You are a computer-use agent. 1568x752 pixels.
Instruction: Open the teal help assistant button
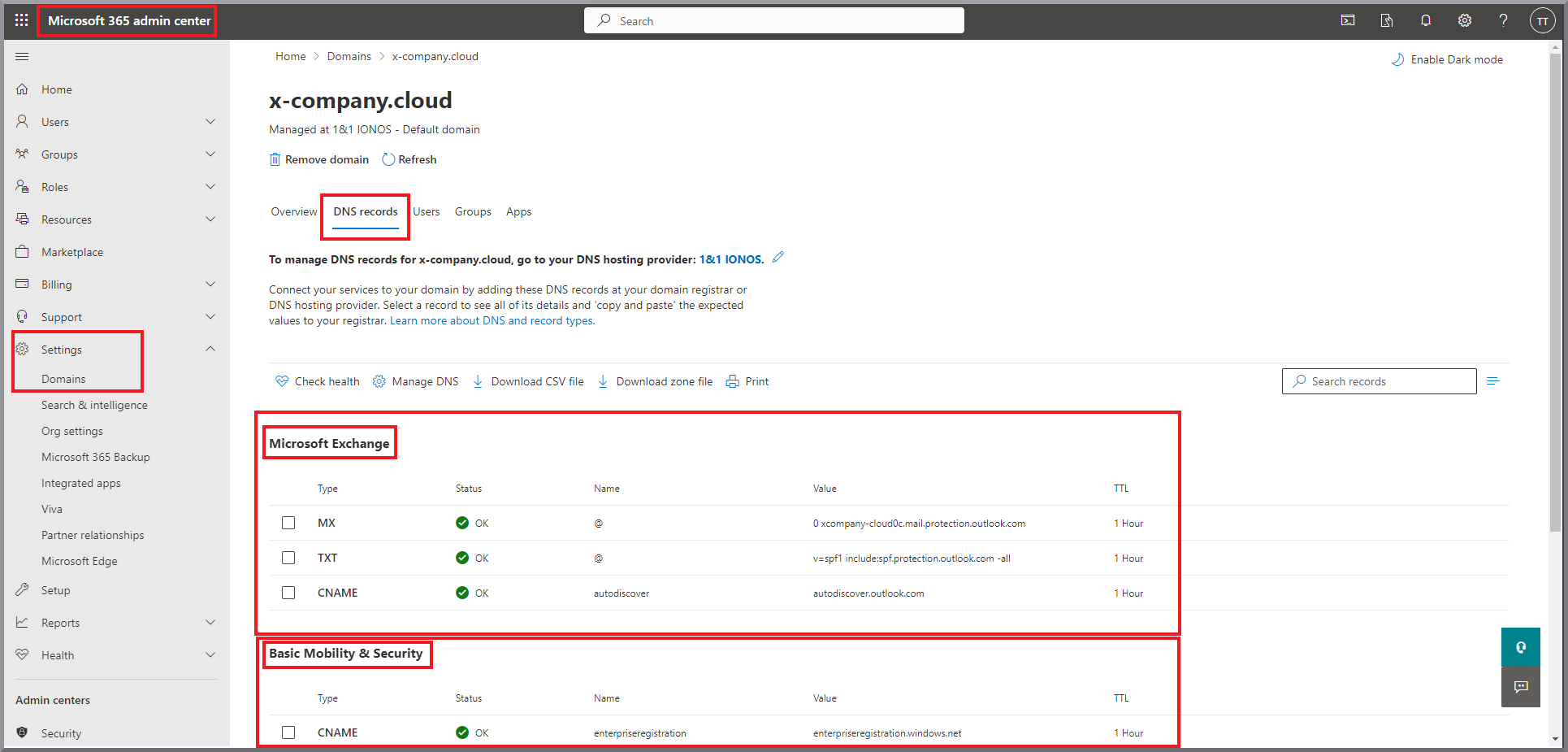coord(1521,647)
